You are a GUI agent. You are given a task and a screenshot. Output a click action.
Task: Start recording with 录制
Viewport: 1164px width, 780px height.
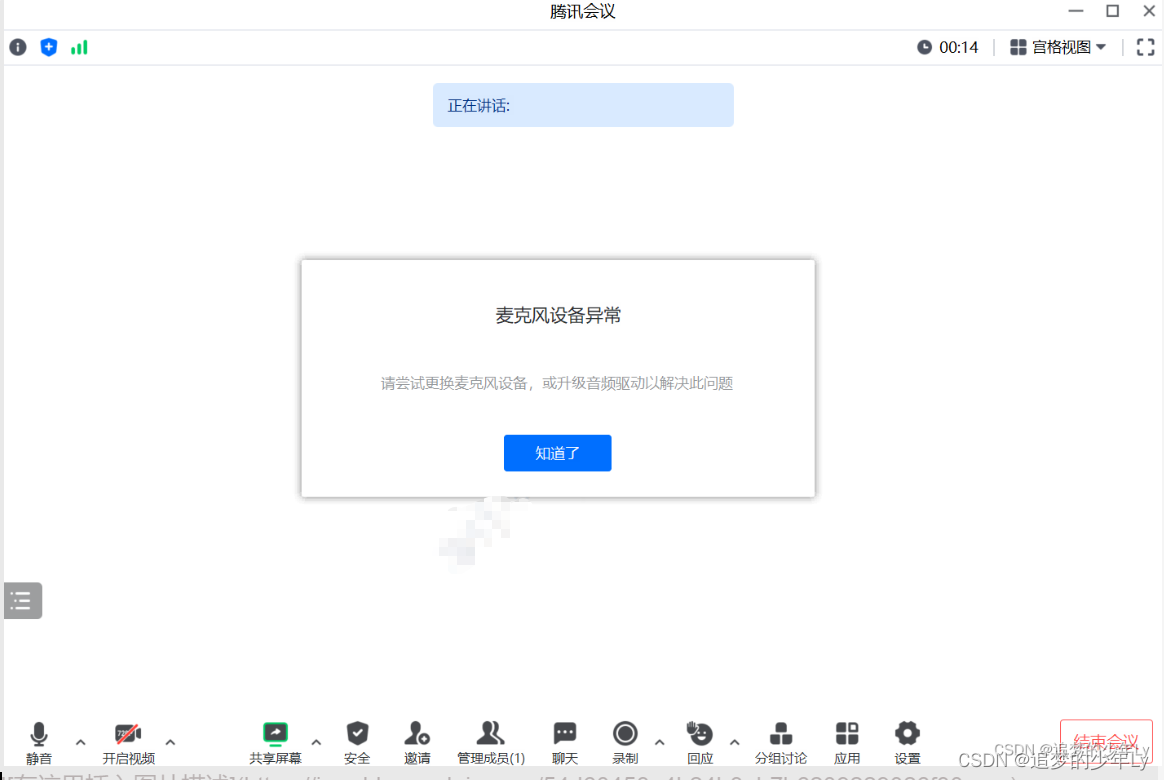click(x=625, y=742)
